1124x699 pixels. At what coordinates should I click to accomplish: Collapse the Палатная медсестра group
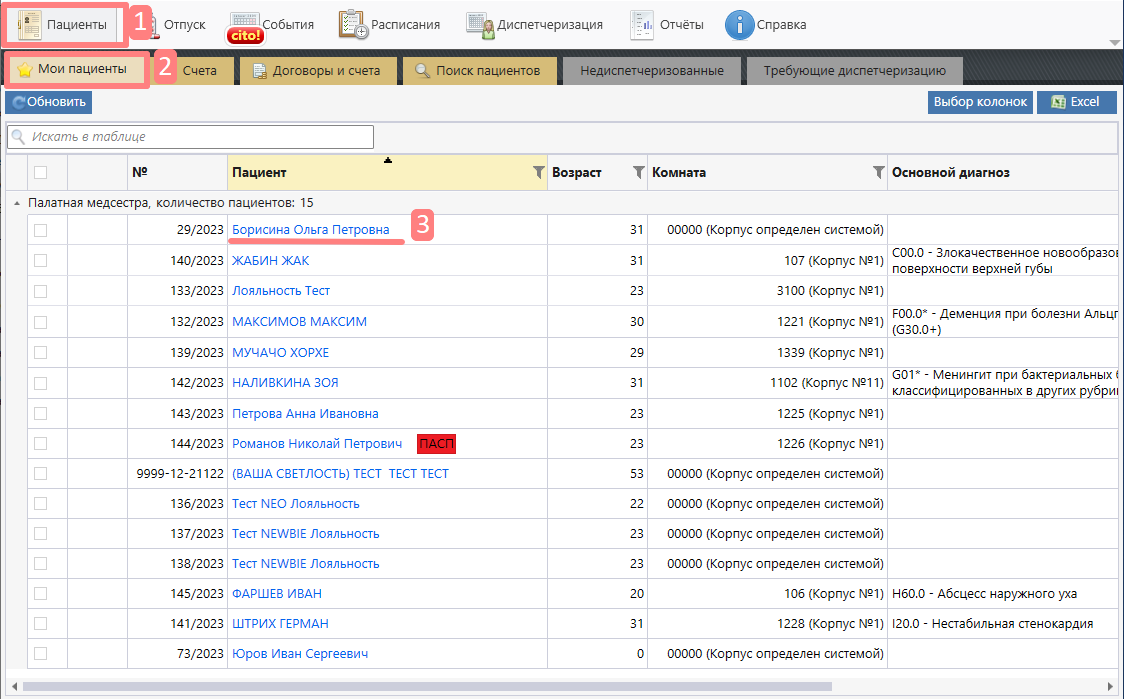(x=15, y=203)
